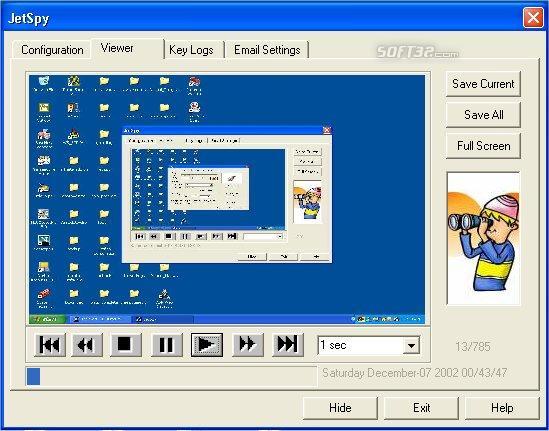Click the captured desktop preview image
This screenshot has height=431, width=549.
coord(227,200)
